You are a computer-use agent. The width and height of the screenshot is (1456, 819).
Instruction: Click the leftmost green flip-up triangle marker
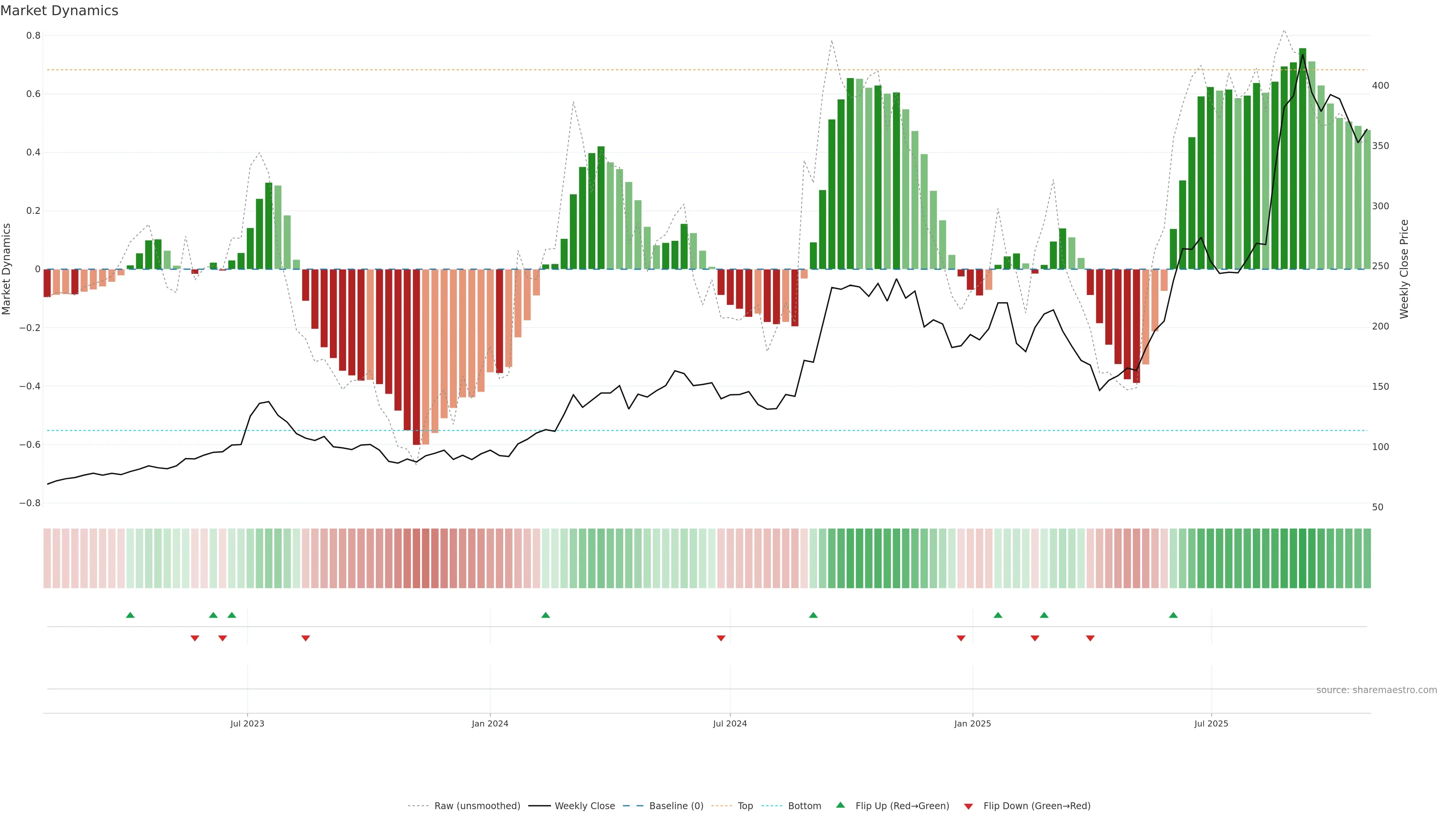tap(130, 615)
